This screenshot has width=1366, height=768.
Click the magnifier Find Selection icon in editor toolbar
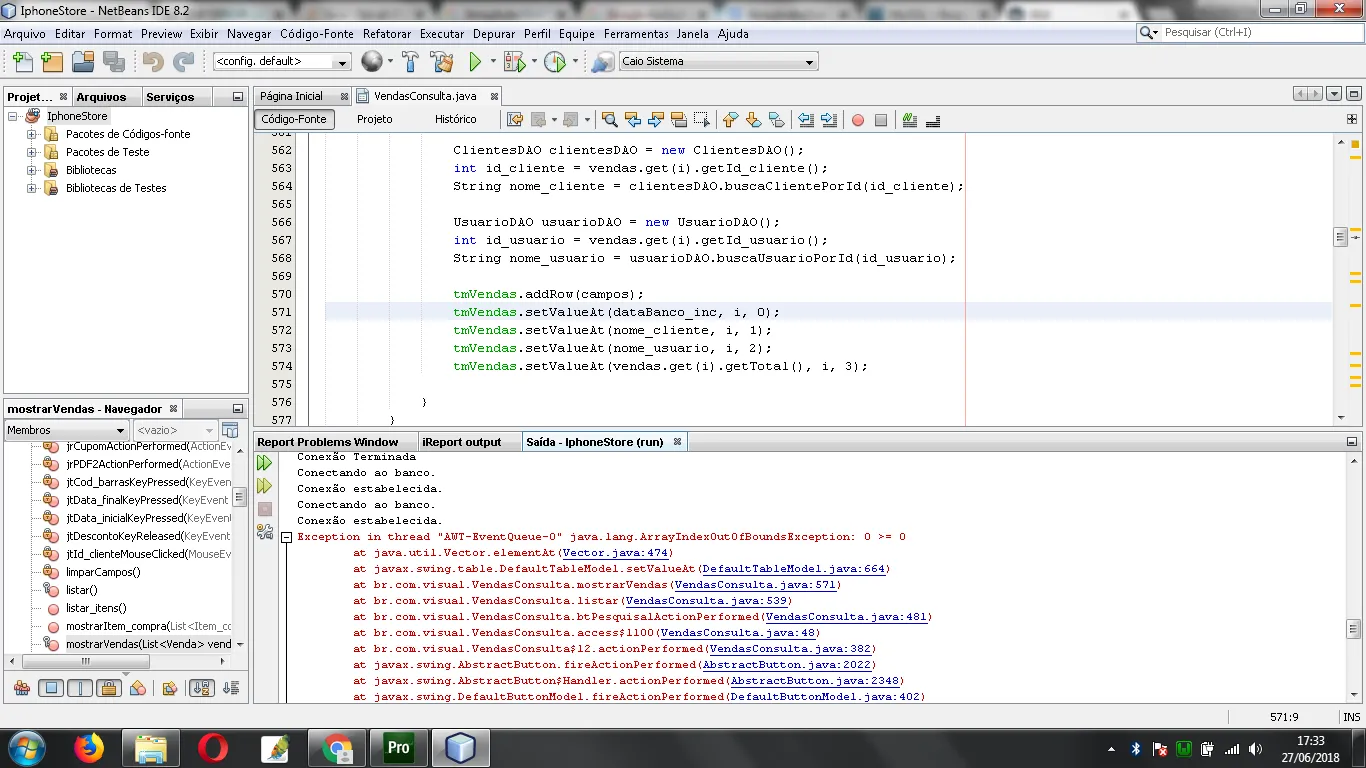pyautogui.click(x=609, y=120)
